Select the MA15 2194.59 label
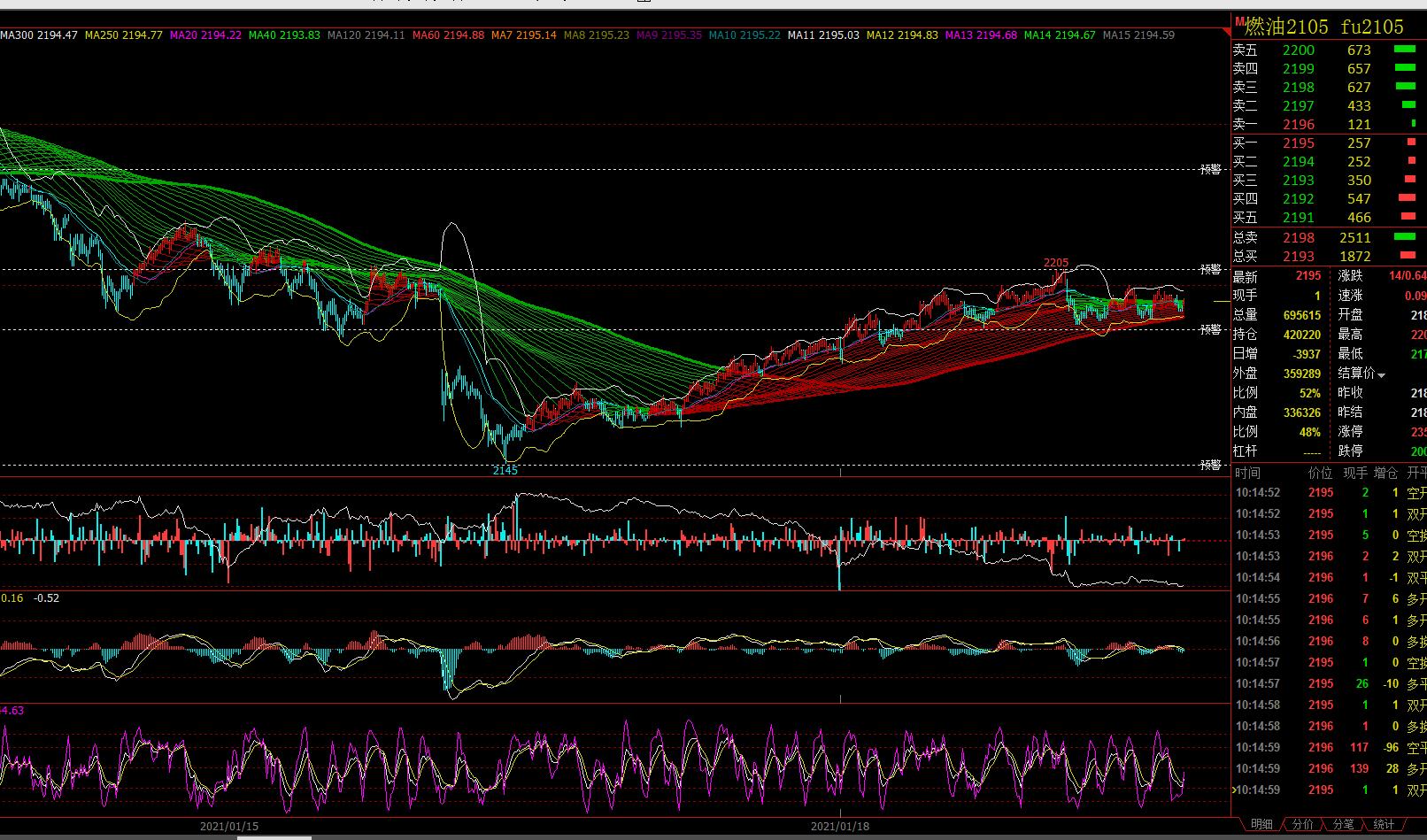This screenshot has height=840, width=1427. click(x=1138, y=35)
